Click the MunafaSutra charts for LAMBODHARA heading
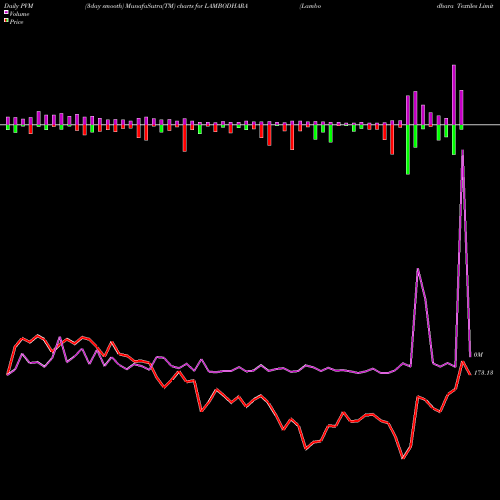 (x=166, y=6)
